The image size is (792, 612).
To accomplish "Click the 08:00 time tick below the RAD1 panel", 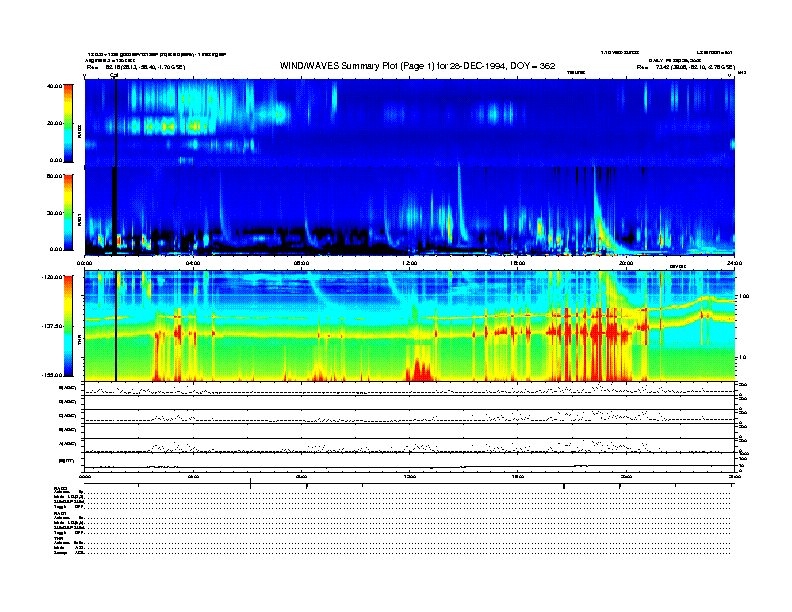I will coord(301,263).
